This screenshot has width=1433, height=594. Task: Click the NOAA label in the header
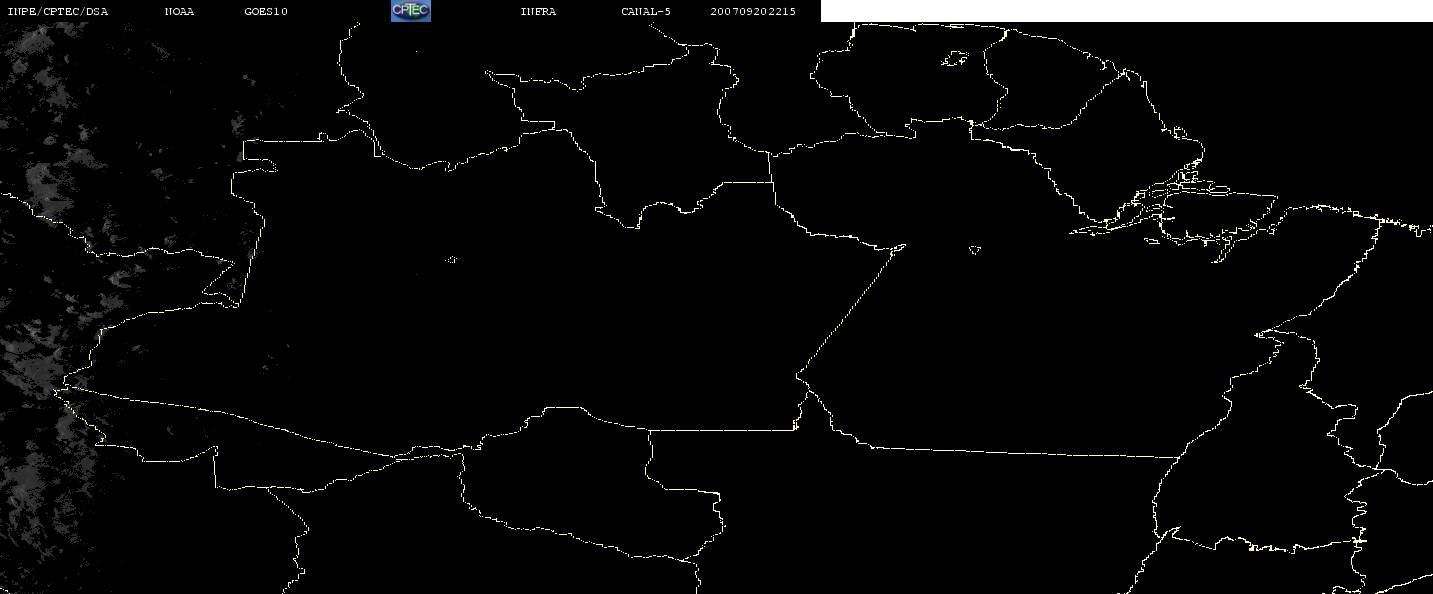(x=179, y=11)
